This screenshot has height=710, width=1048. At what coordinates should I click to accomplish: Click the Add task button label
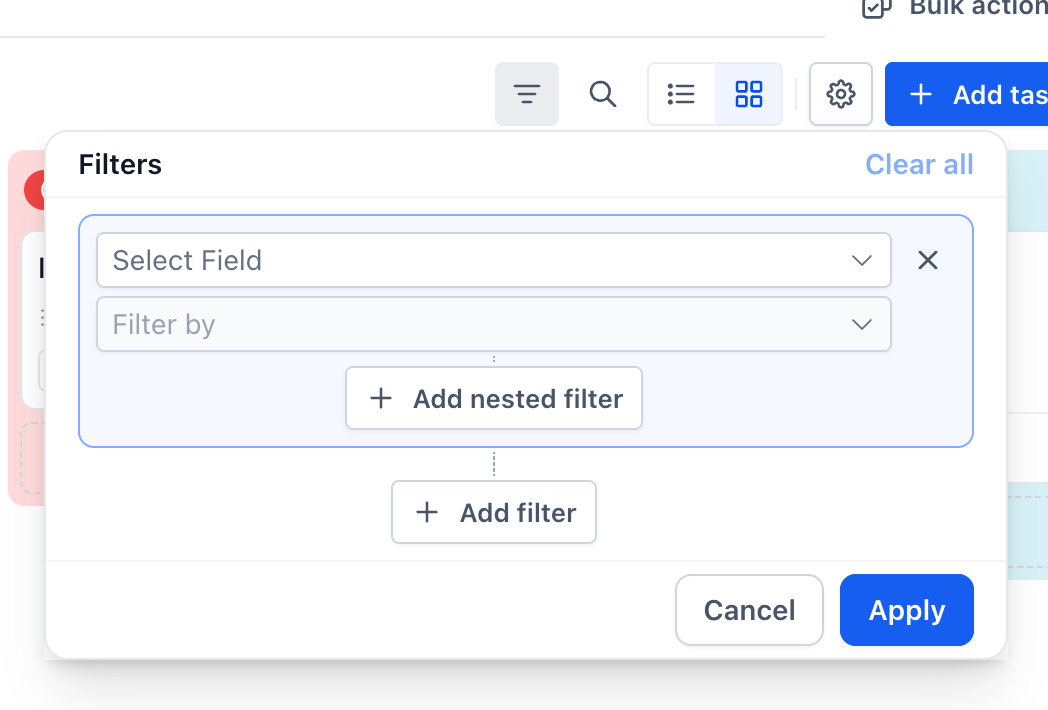tap(1000, 94)
